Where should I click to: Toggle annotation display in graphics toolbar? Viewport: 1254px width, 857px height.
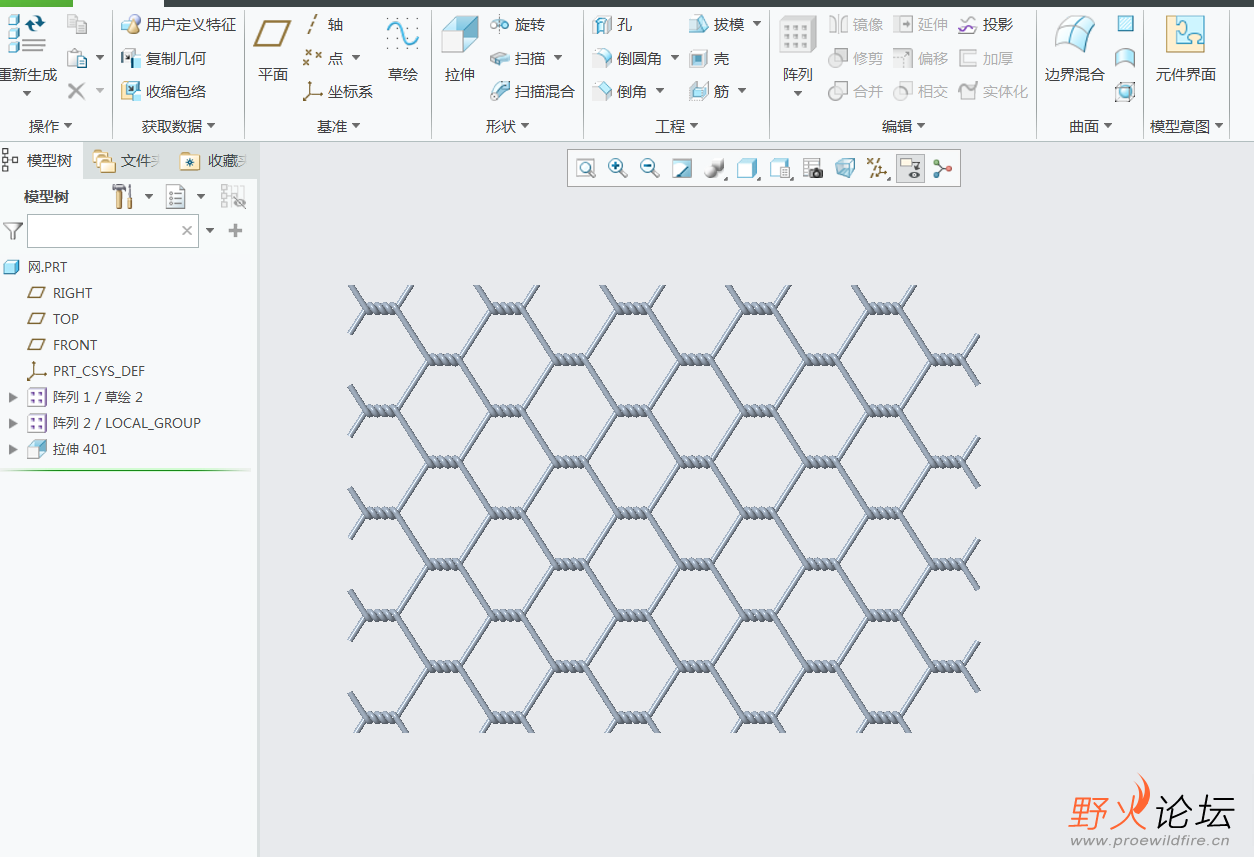point(910,169)
